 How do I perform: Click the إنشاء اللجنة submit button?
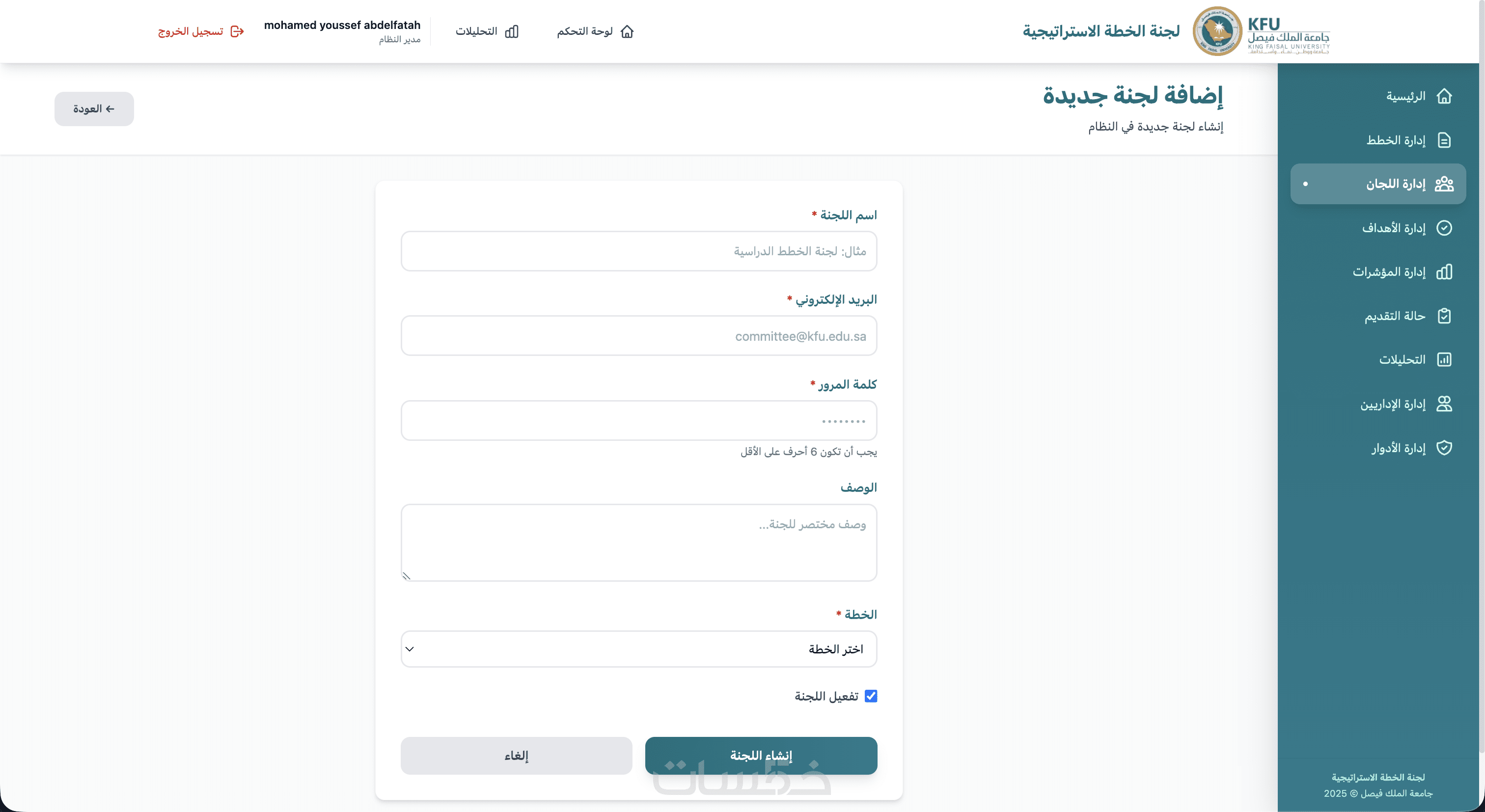coord(761,756)
